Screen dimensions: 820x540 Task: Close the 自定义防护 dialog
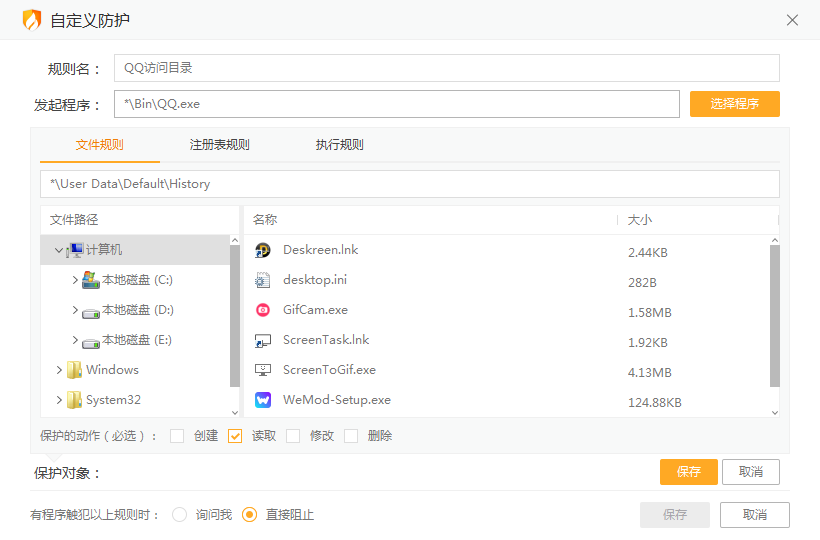(x=792, y=20)
